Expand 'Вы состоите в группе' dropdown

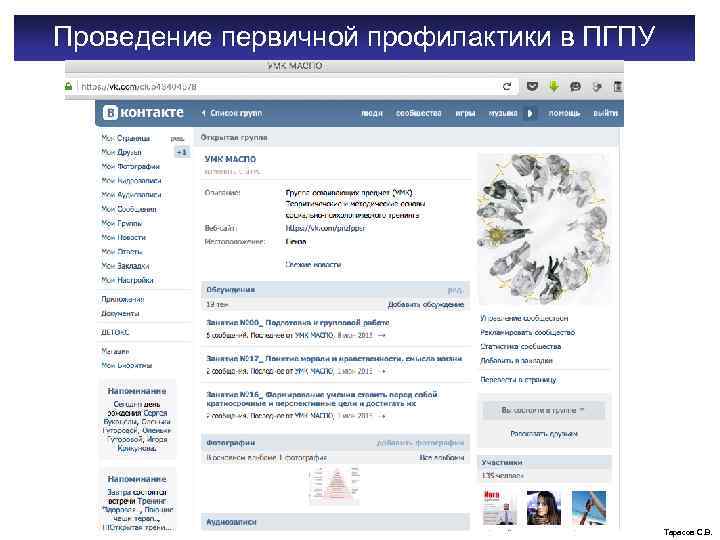pos(544,411)
